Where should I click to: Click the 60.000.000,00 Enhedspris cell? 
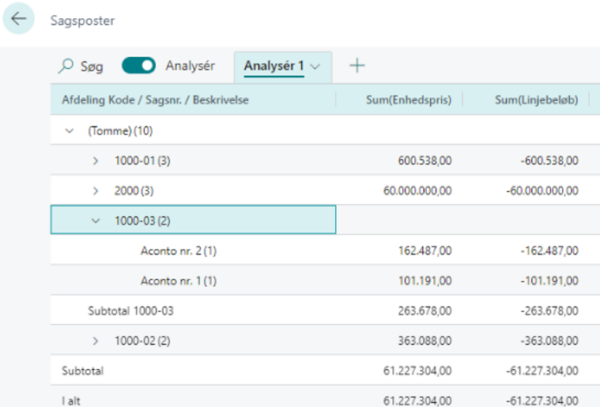(x=417, y=190)
